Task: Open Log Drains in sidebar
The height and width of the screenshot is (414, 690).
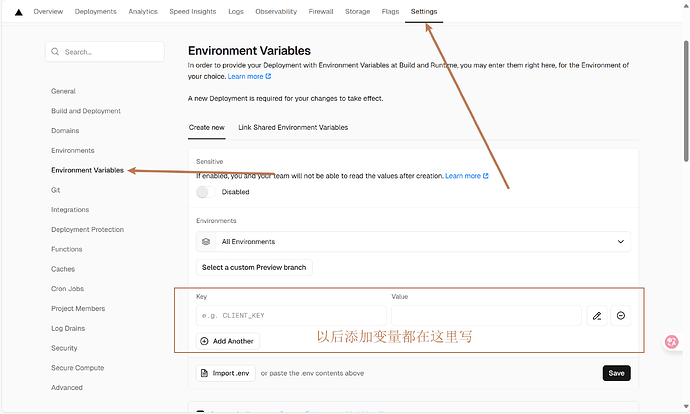Action: (x=68, y=329)
